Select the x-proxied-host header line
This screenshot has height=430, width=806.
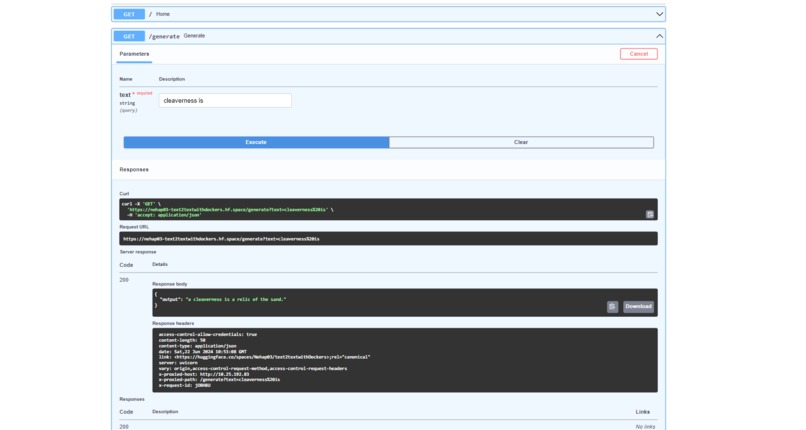coord(204,374)
